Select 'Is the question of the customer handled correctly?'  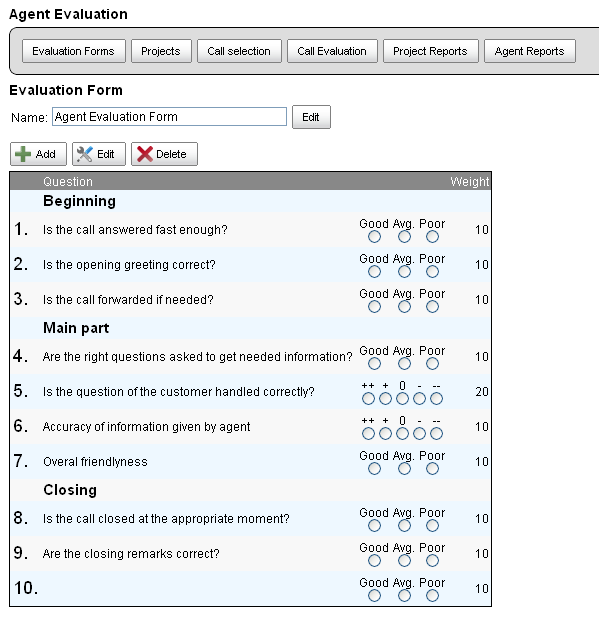179,392
